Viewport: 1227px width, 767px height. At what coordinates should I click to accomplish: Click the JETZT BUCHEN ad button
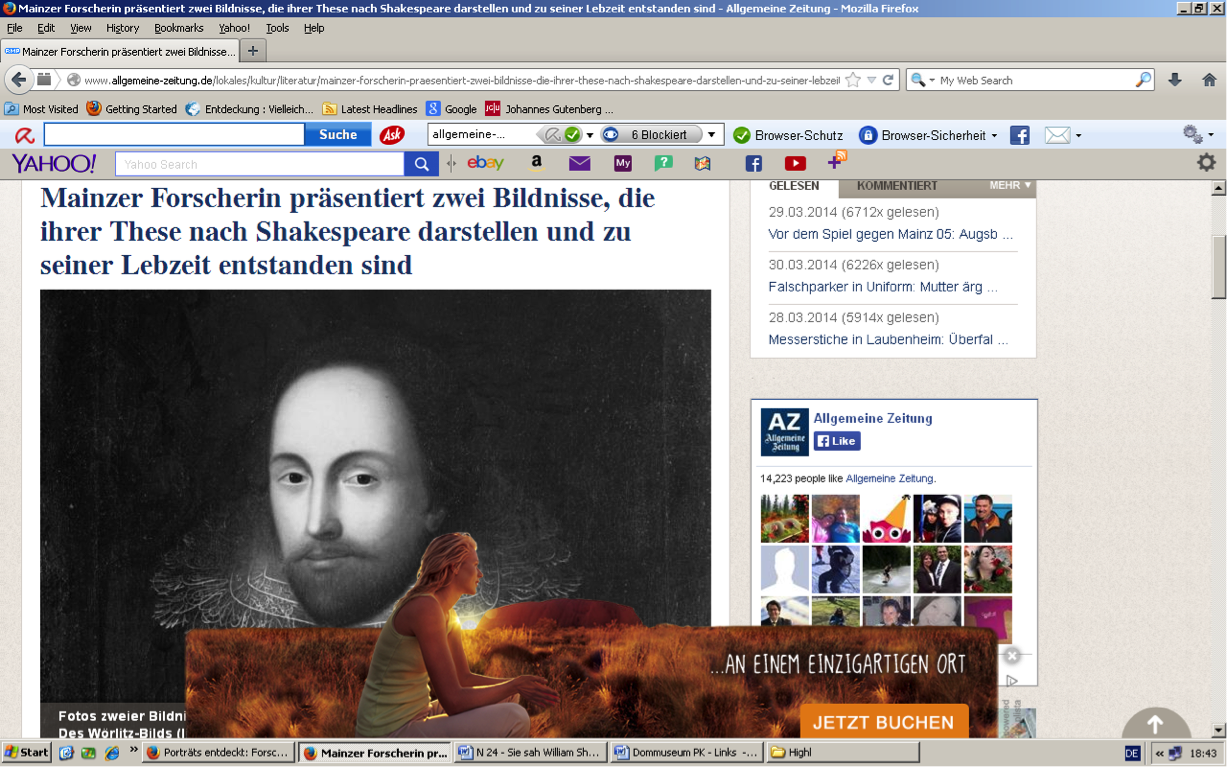[x=883, y=722]
